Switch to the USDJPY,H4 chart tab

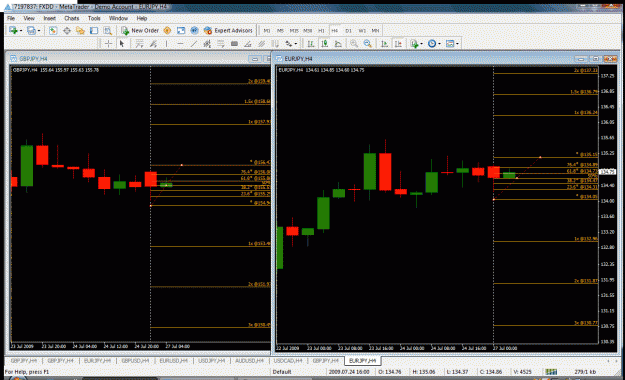(x=212, y=361)
